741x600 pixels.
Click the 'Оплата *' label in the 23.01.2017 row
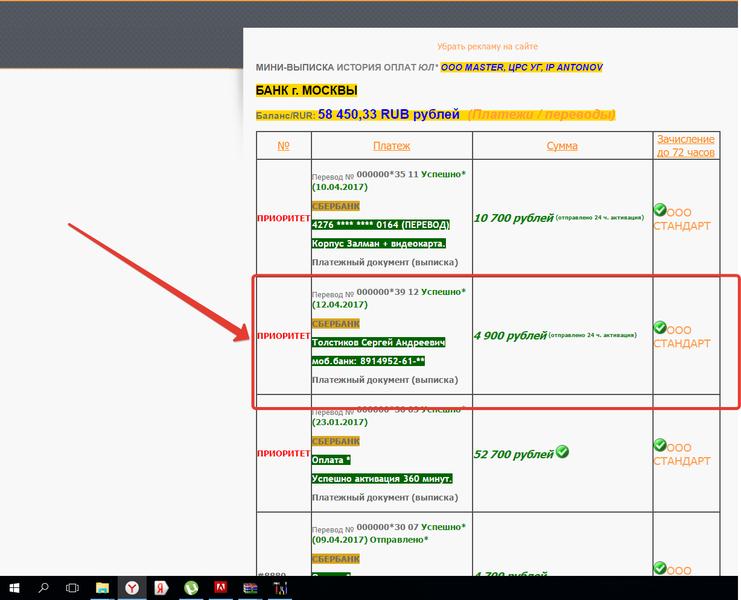point(331,460)
